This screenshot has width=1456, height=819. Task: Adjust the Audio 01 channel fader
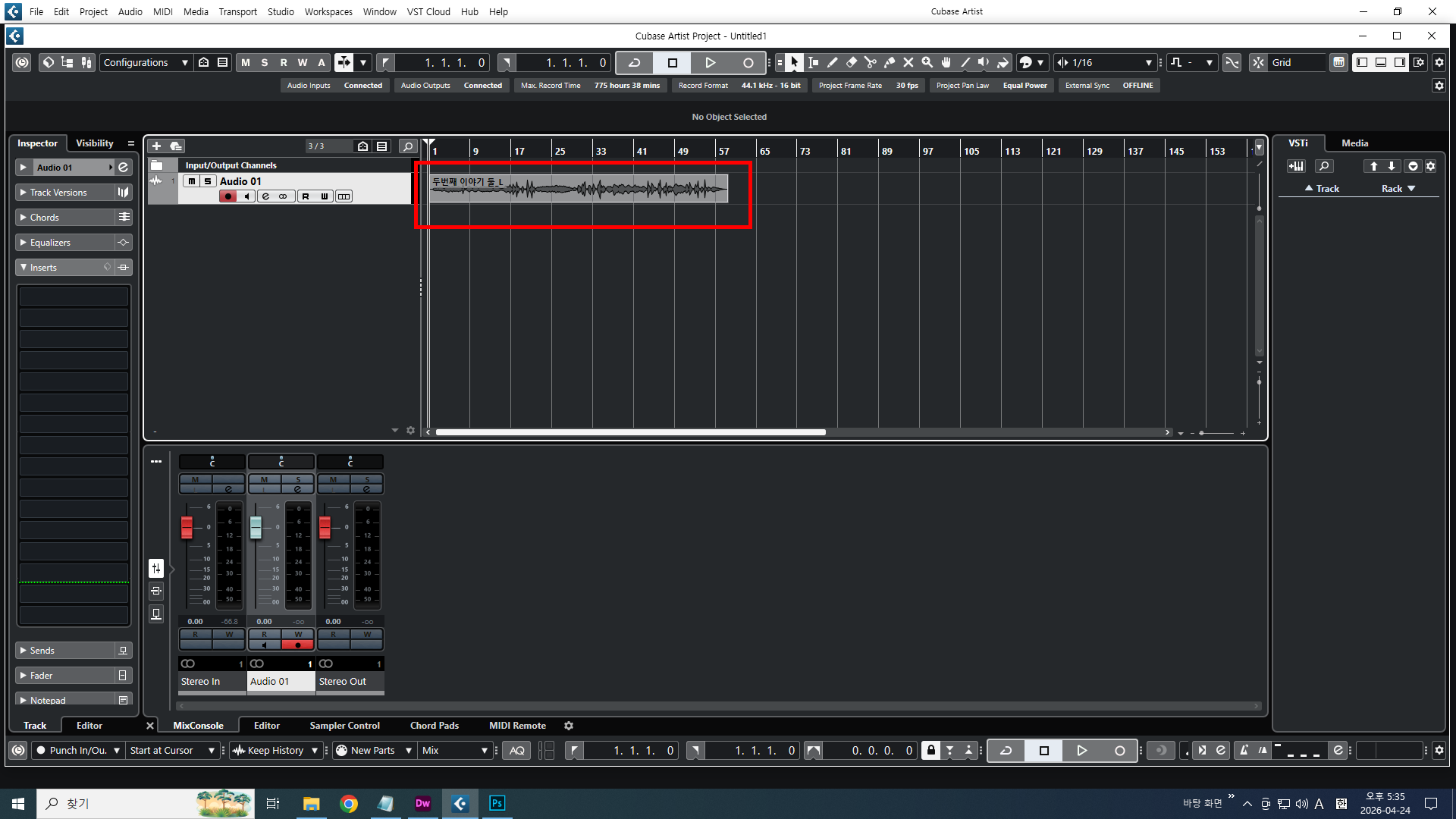coord(256,528)
